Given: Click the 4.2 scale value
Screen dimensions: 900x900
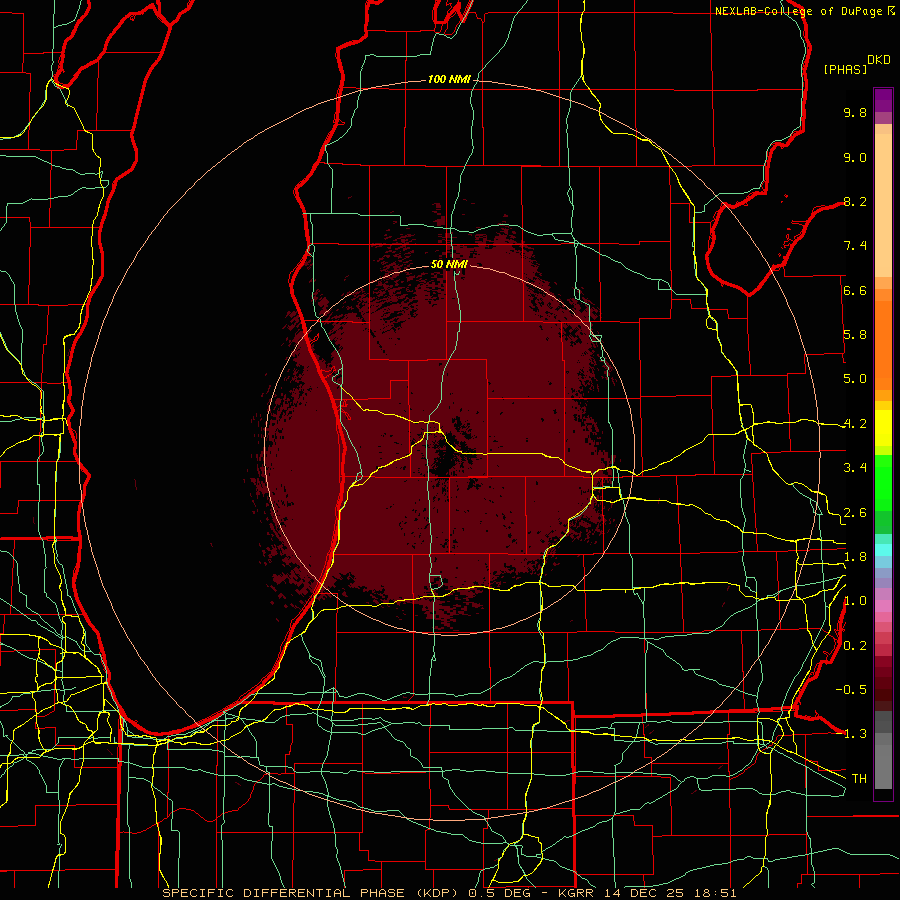Looking at the screenshot, I should [855, 424].
